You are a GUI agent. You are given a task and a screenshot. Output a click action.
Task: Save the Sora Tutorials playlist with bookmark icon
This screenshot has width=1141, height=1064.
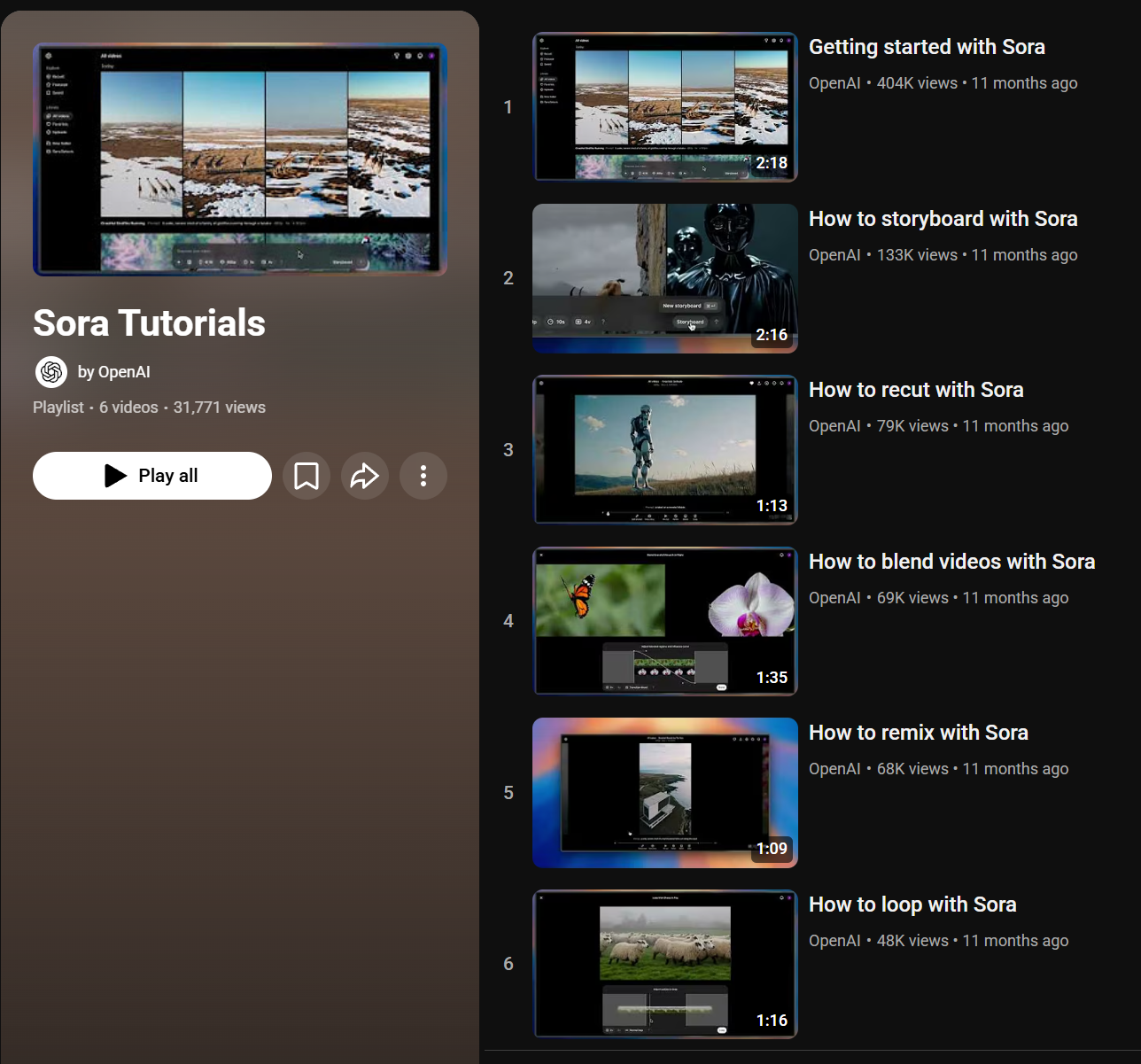[307, 476]
